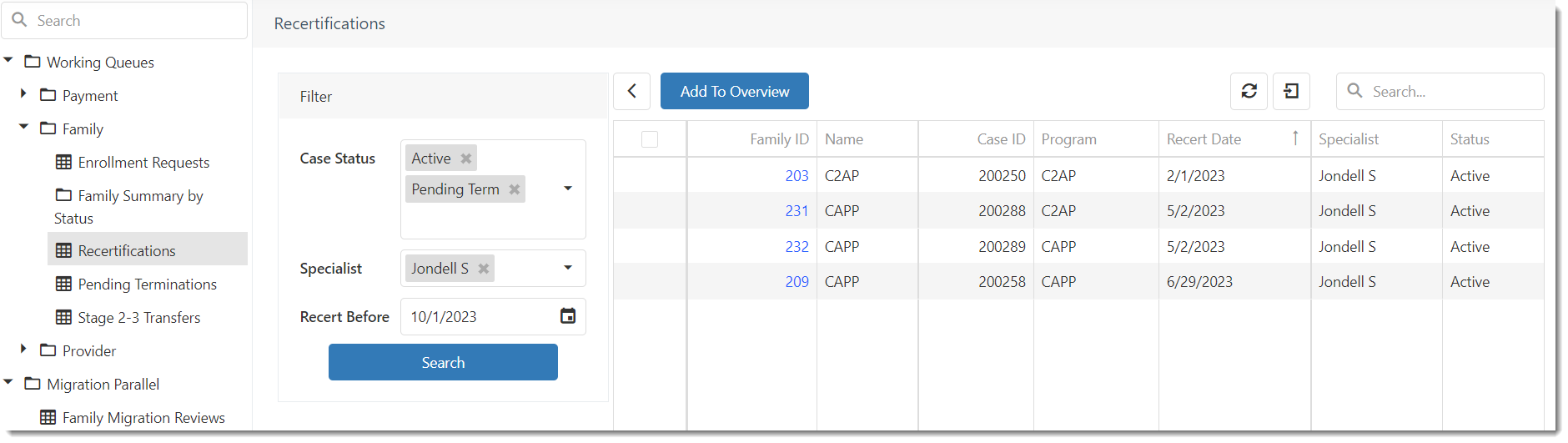1568x443 pixels.
Task: Open Family ID 231 link
Action: pos(797,211)
